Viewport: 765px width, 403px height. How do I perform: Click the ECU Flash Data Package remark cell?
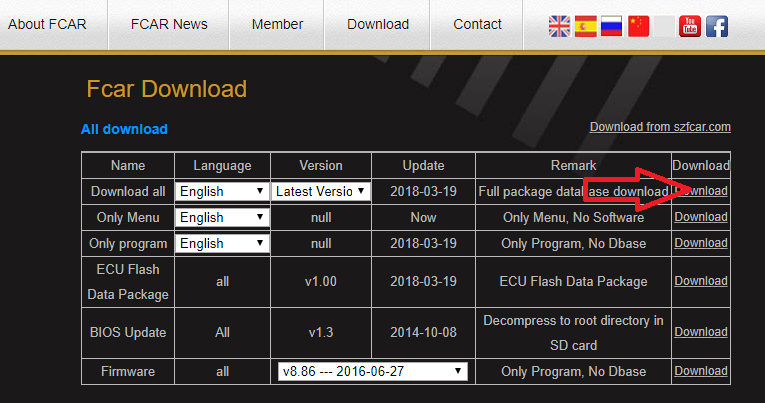tap(573, 282)
